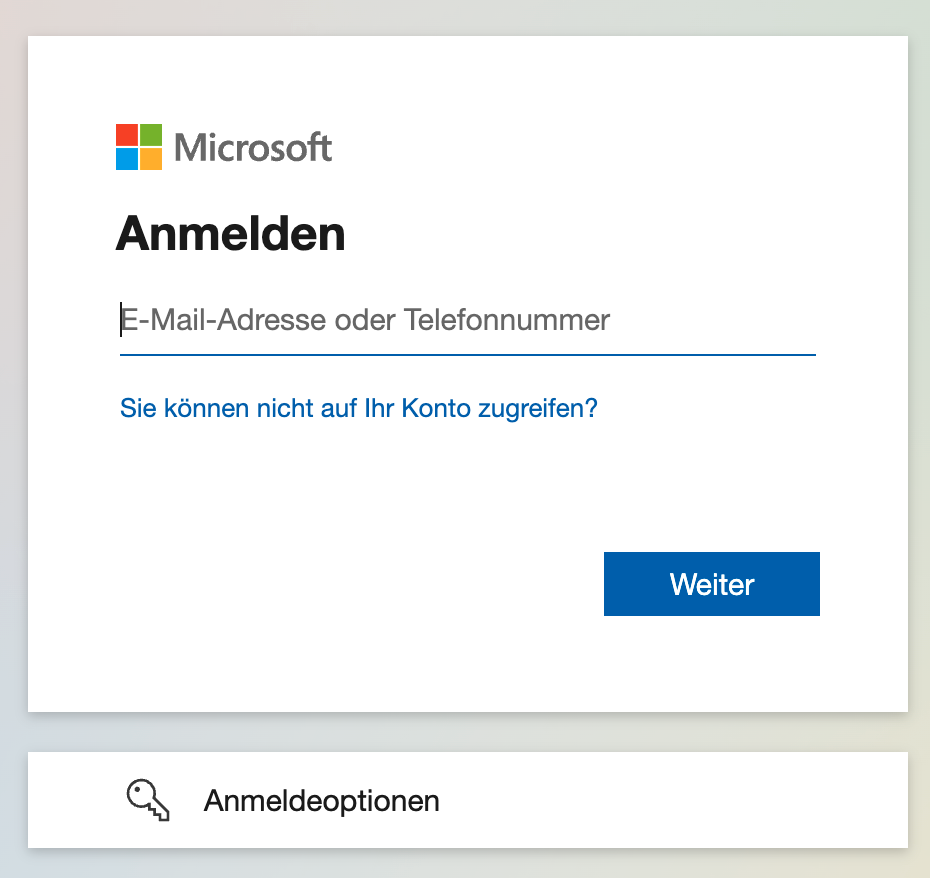Click the blue Weiter button
This screenshot has width=930, height=878.
pyautogui.click(x=712, y=584)
